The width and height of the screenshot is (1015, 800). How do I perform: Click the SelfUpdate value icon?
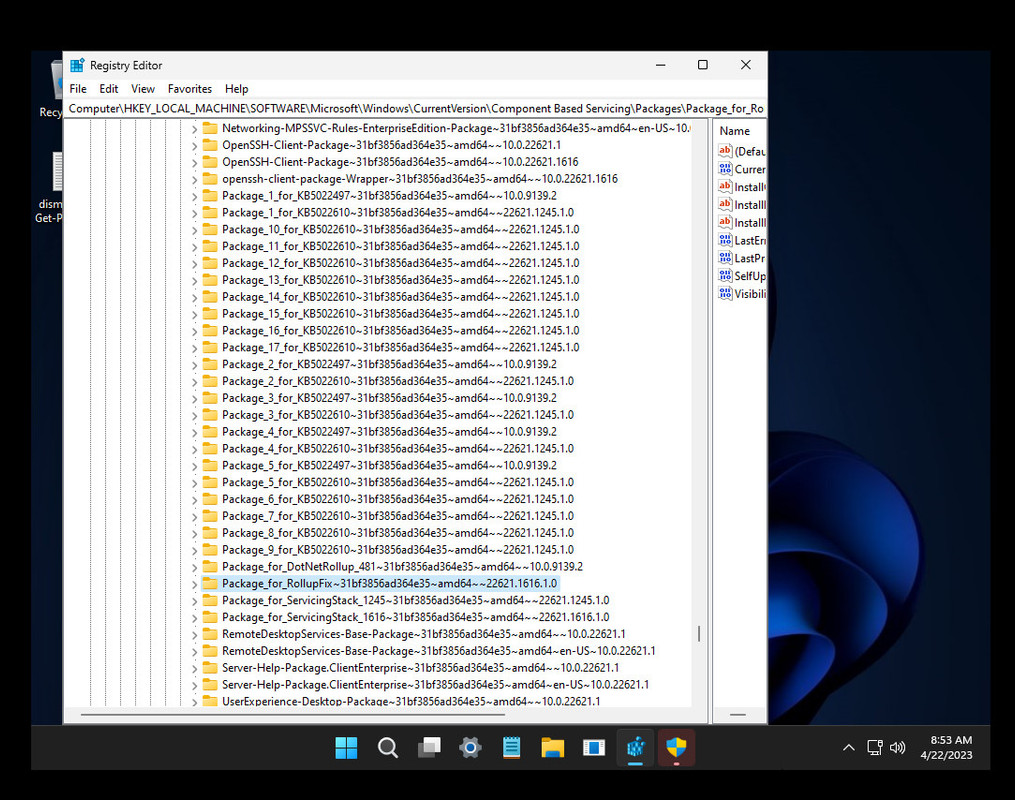click(725, 276)
